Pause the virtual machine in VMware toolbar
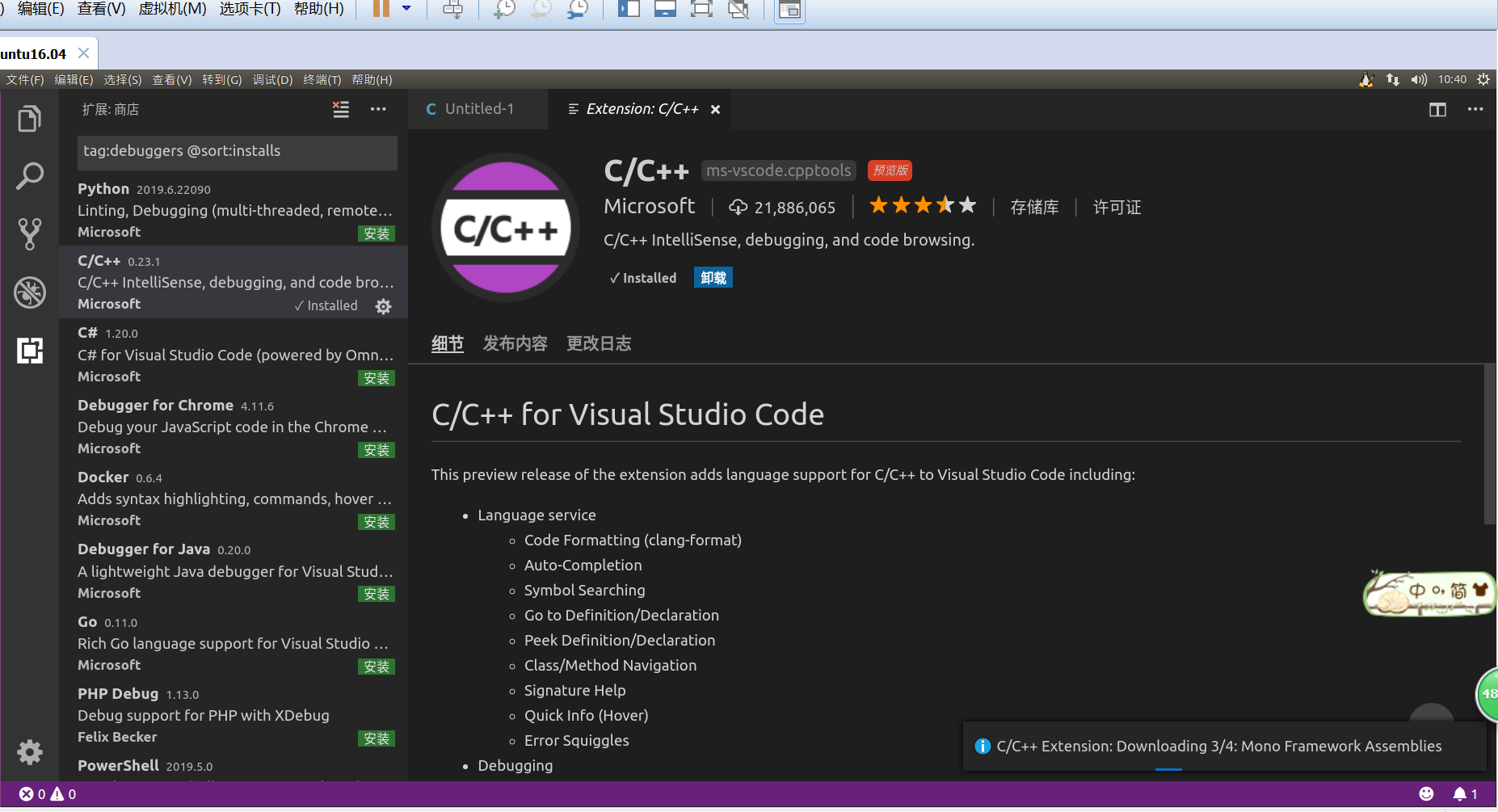1498x812 pixels. 381,9
